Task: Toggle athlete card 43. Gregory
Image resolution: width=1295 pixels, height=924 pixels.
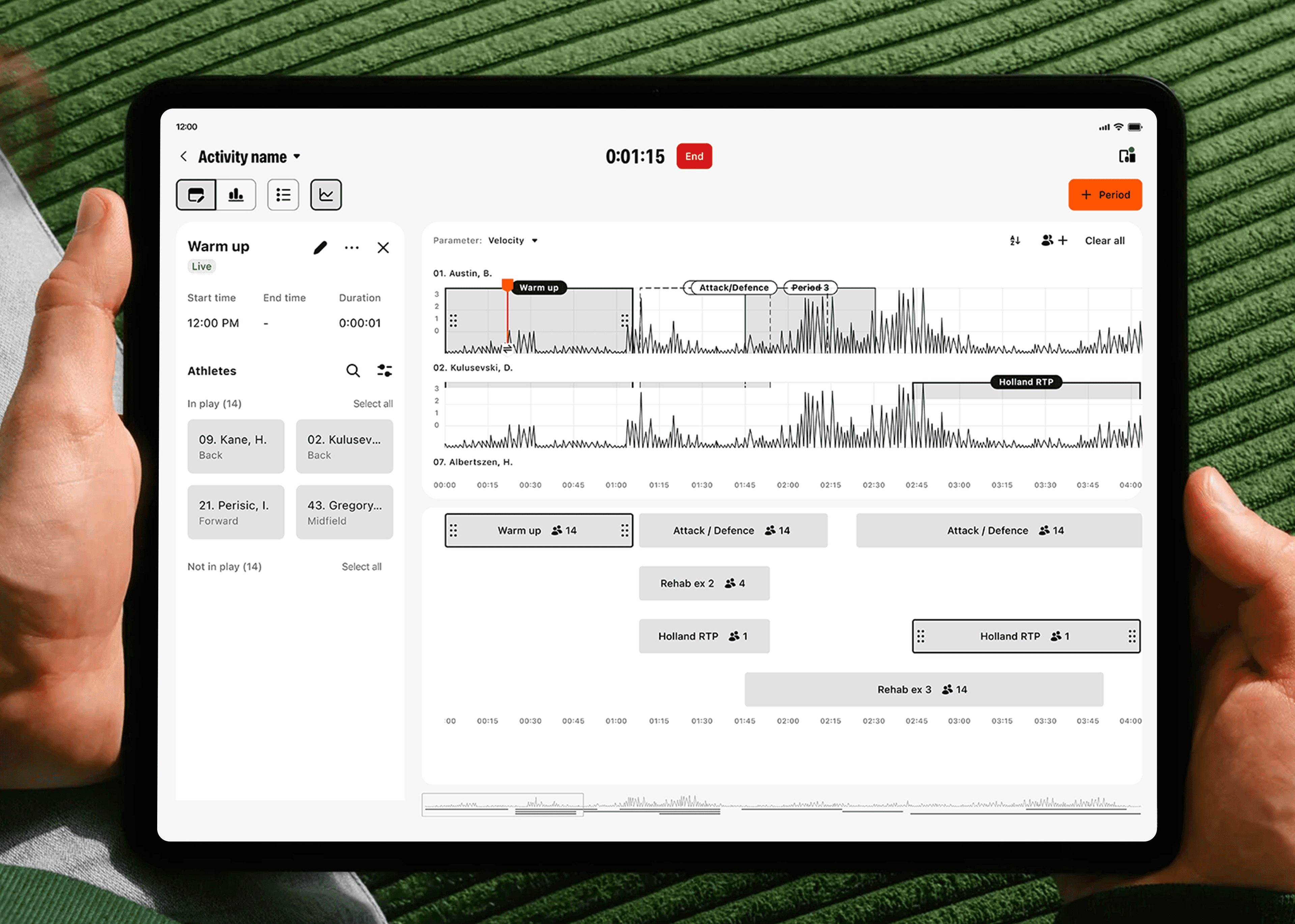Action: pyautogui.click(x=345, y=512)
